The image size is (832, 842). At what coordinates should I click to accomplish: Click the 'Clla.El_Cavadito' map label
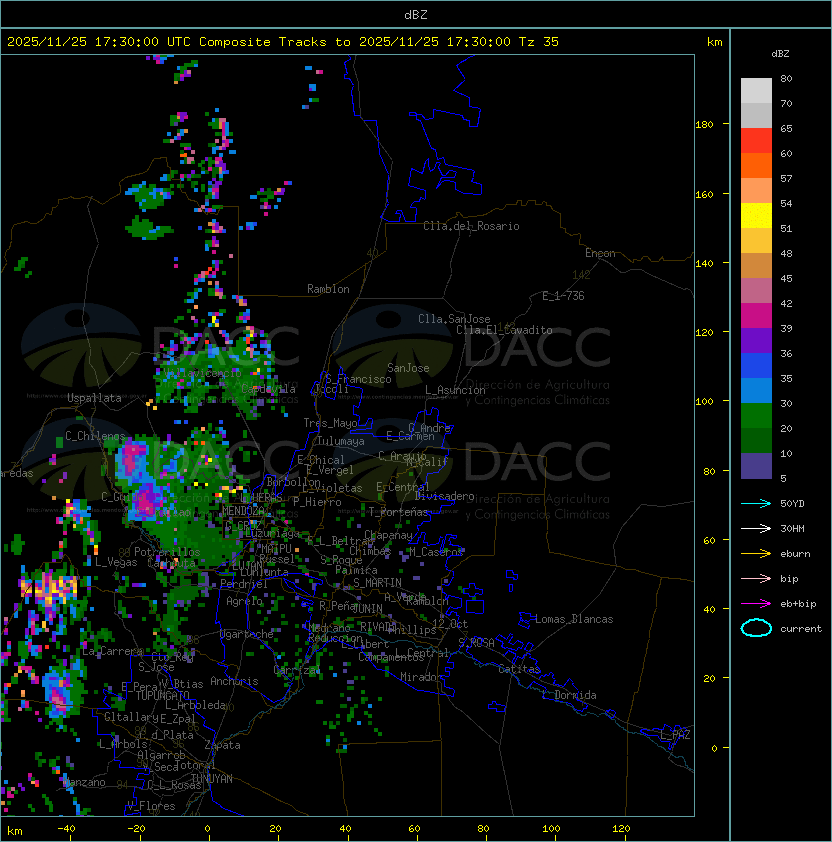tap(504, 330)
